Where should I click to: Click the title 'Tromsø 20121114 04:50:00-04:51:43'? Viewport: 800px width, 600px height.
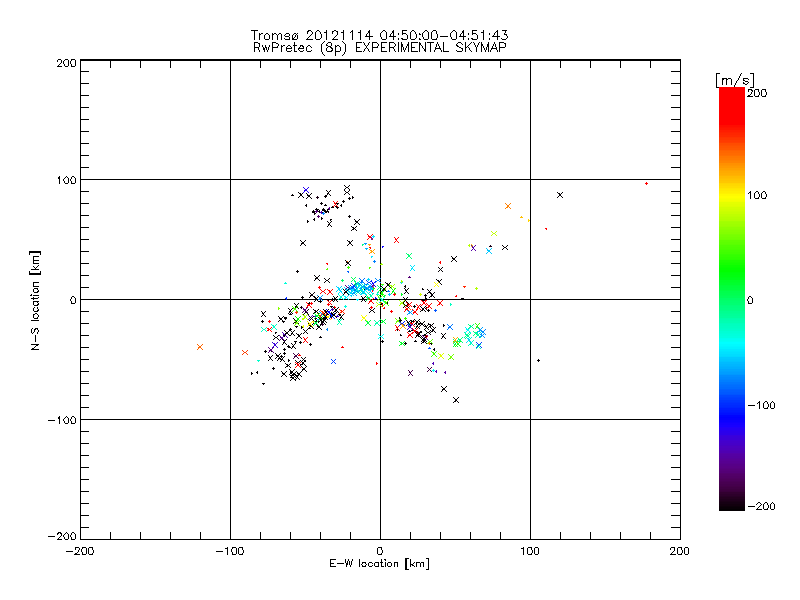pyautogui.click(x=380, y=35)
